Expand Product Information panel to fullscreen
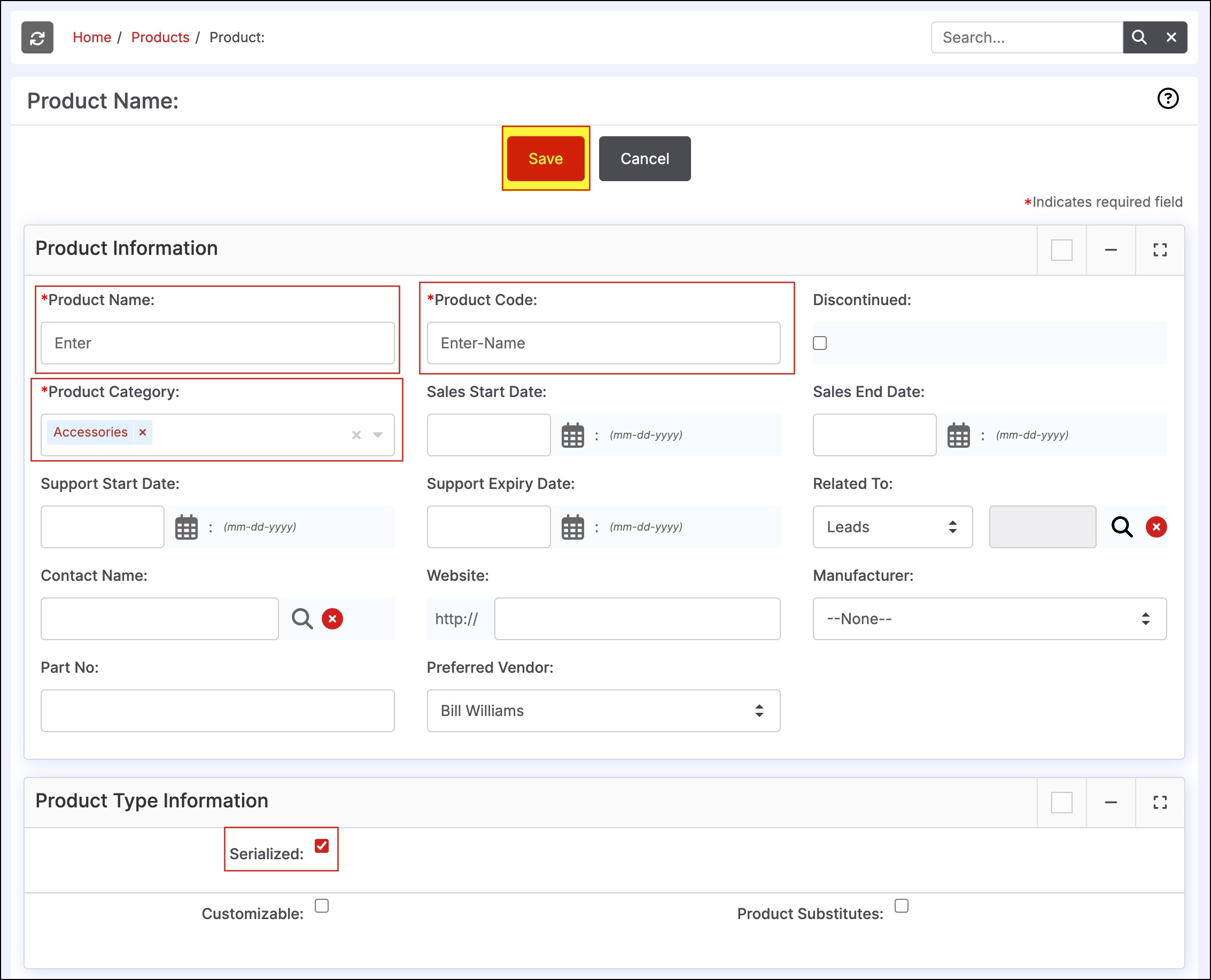Viewport: 1211px width, 980px height. pyautogui.click(x=1160, y=250)
